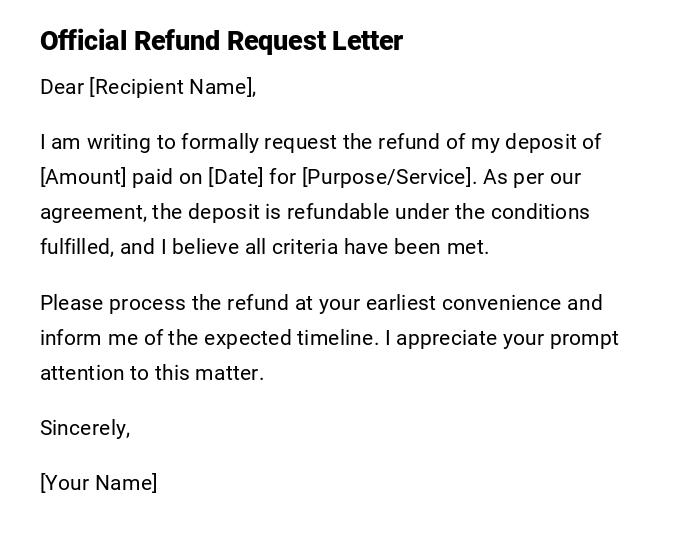The height and width of the screenshot is (546, 700).
Task: Click the word Sincerely
Action: pos(83,428)
